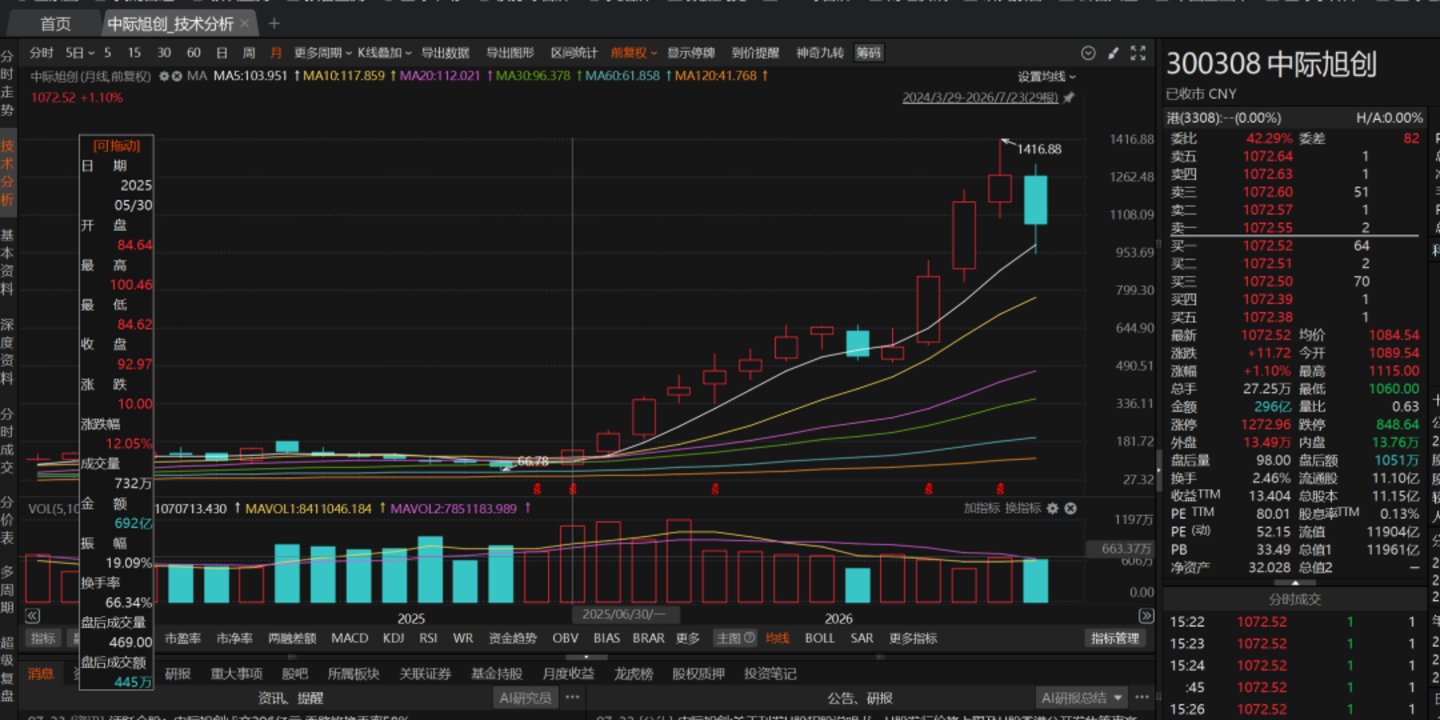Toggle 神奇九转 indicator
1440x720 pixels.
click(820, 53)
